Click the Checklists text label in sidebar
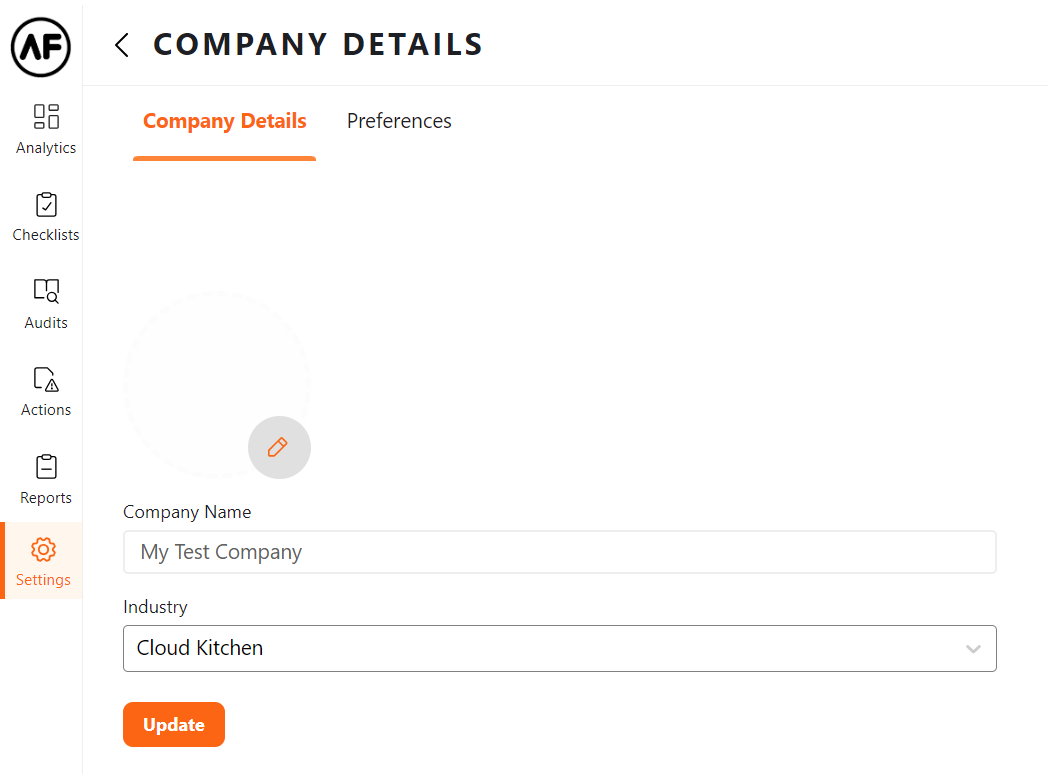The height and width of the screenshot is (774, 1048). click(46, 235)
